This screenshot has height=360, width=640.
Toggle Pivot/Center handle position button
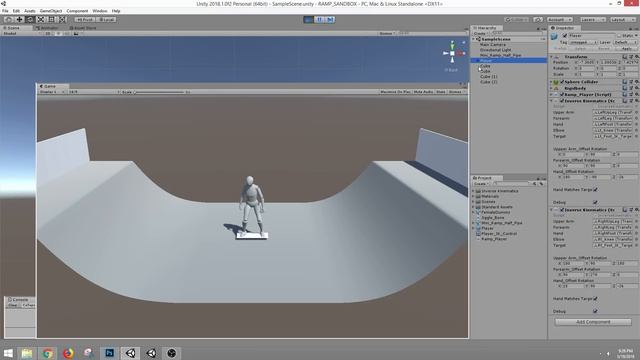(85, 20)
